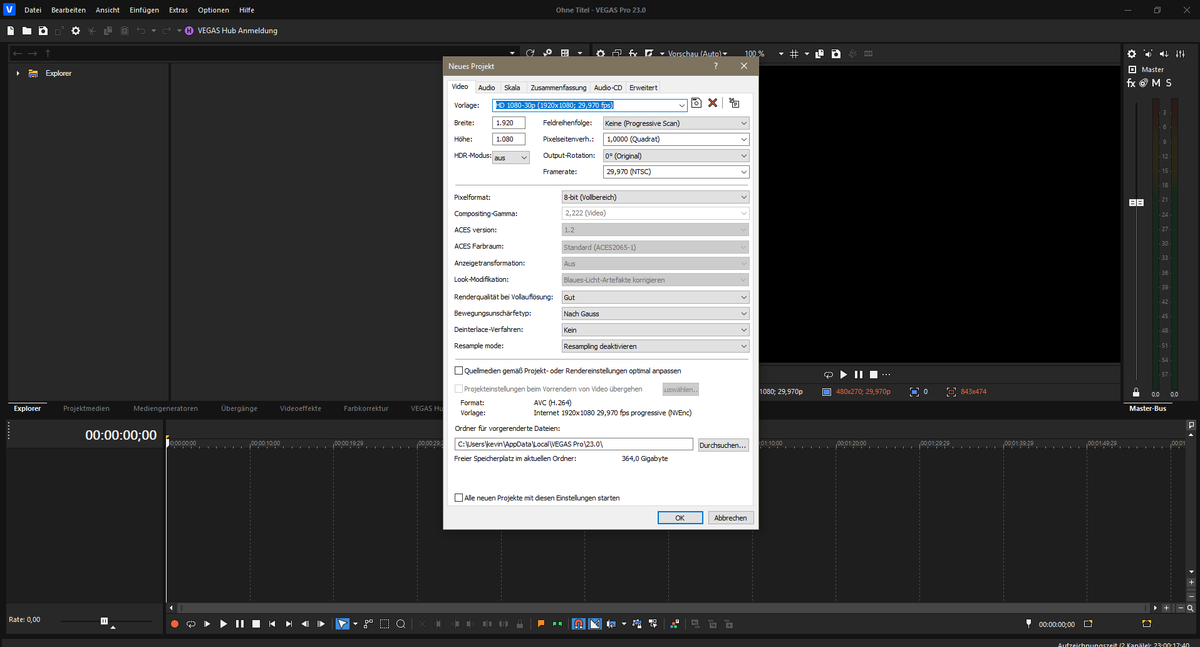Click the match media settings icon

(x=734, y=103)
